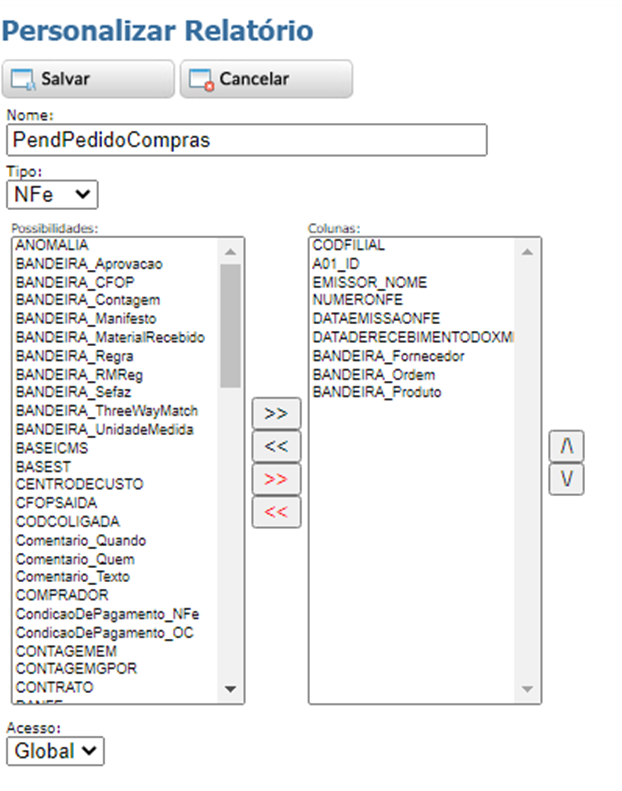Click the Salvar button
The width and height of the screenshot is (622, 791).
pyautogui.click(x=88, y=79)
